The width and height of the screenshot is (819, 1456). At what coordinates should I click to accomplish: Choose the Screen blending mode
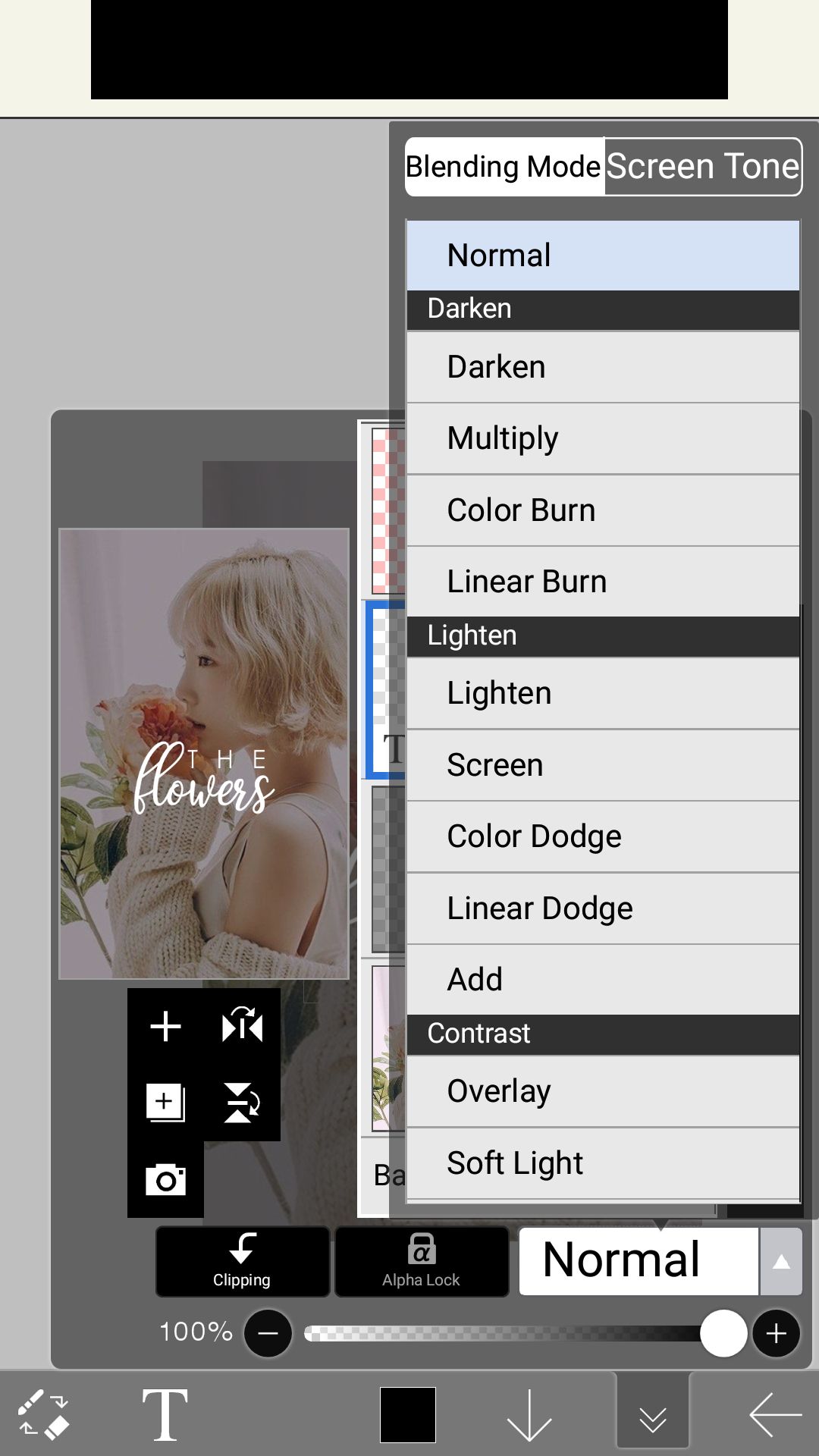point(603,765)
